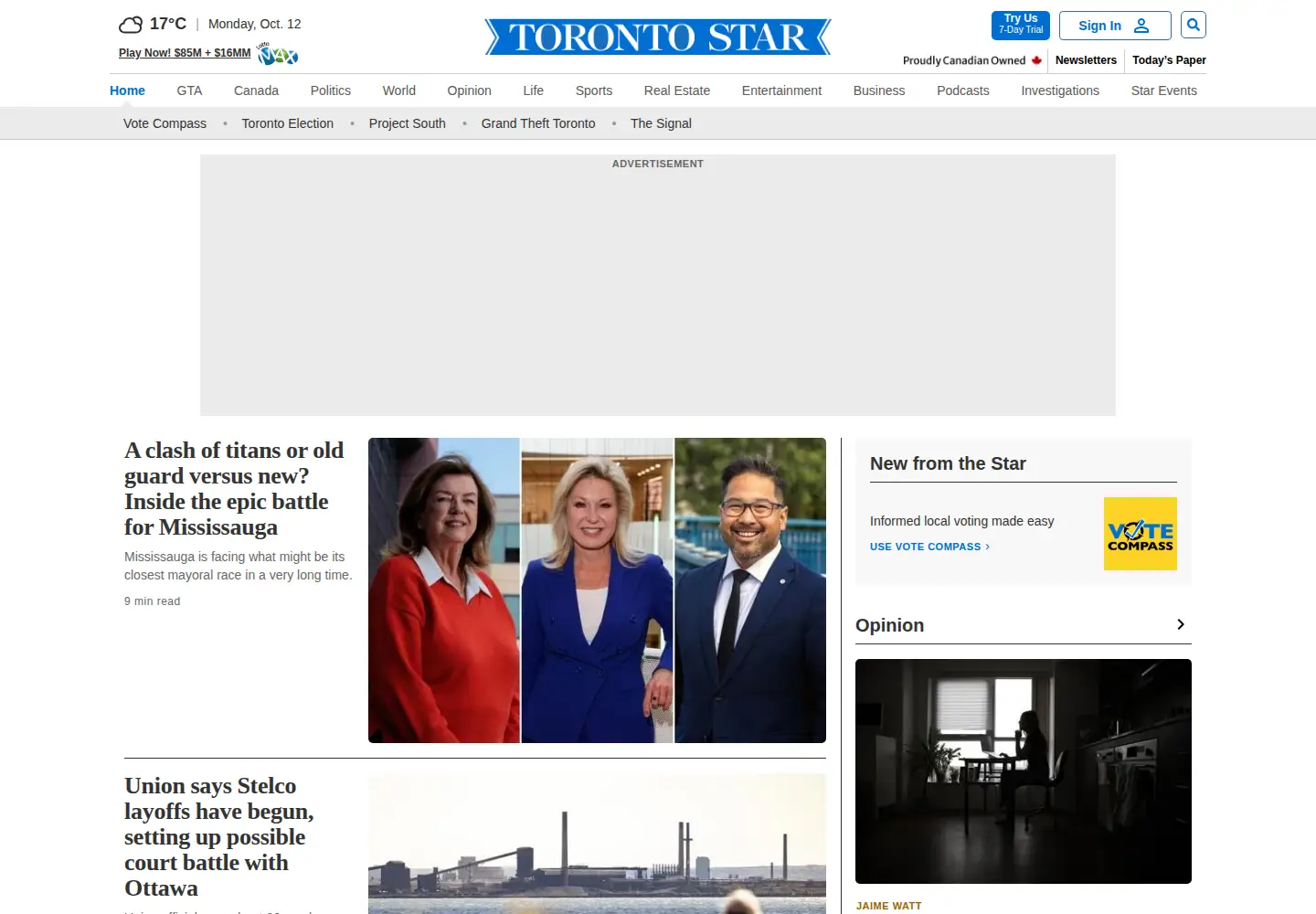
Task: Open the GTA section
Action: 189,90
